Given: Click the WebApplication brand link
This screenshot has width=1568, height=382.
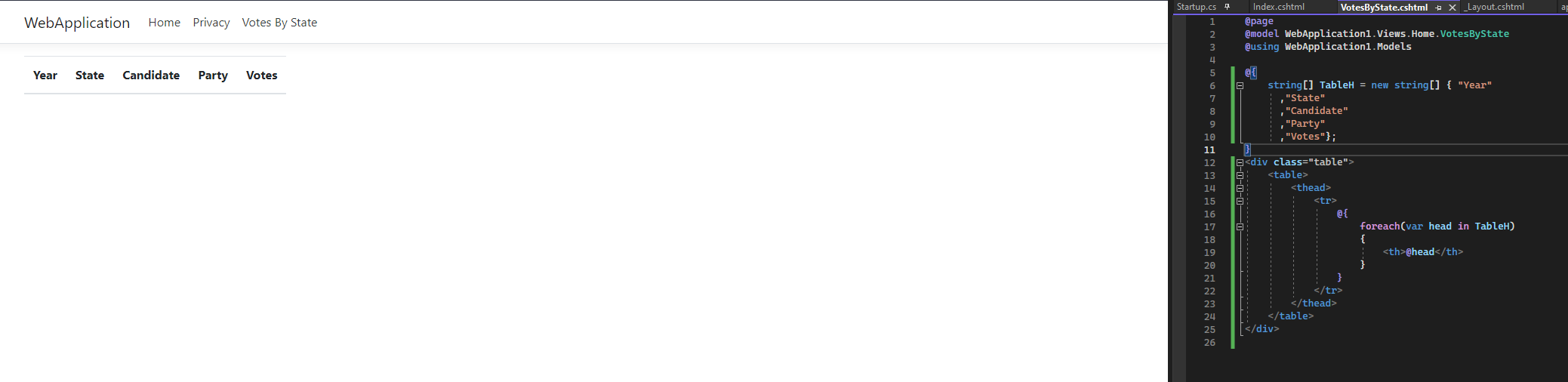Looking at the screenshot, I should pyautogui.click(x=77, y=23).
